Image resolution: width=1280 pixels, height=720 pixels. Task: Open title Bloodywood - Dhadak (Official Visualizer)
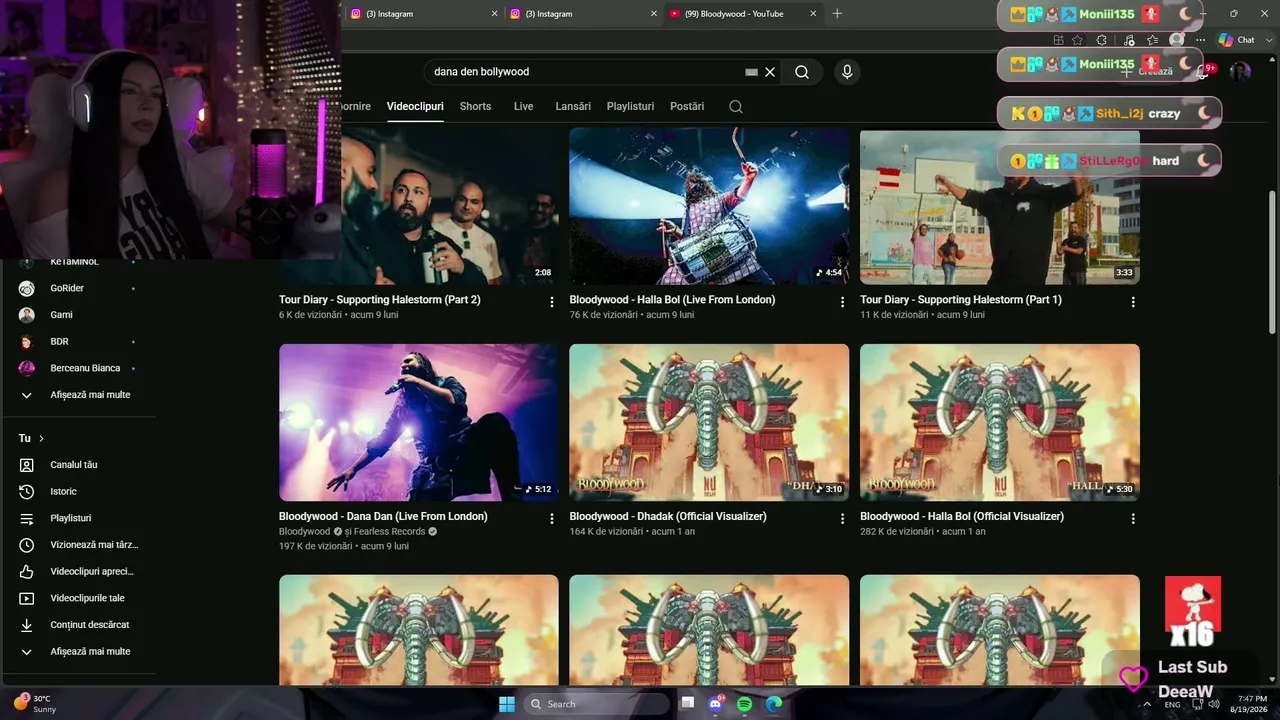[668, 517]
